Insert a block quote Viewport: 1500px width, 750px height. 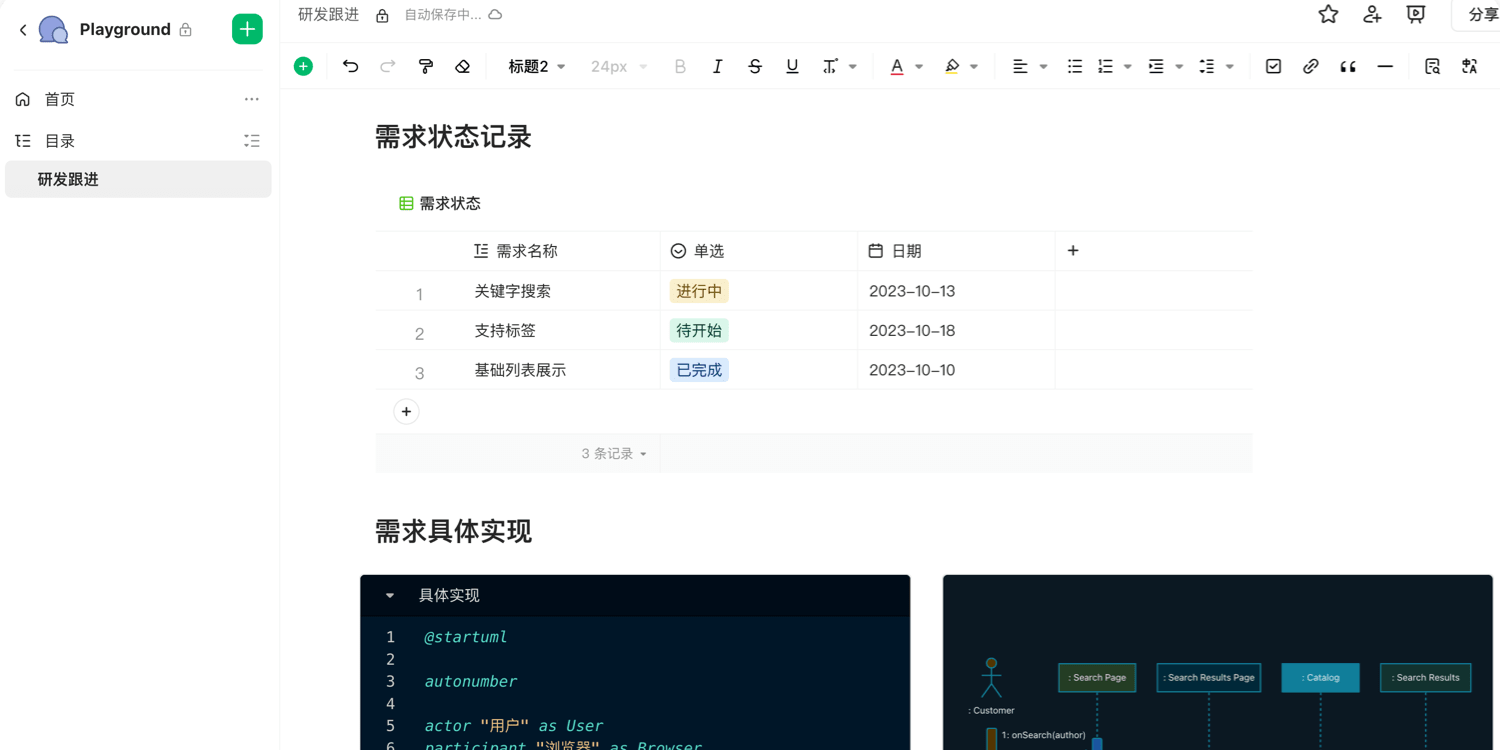[1348, 66]
